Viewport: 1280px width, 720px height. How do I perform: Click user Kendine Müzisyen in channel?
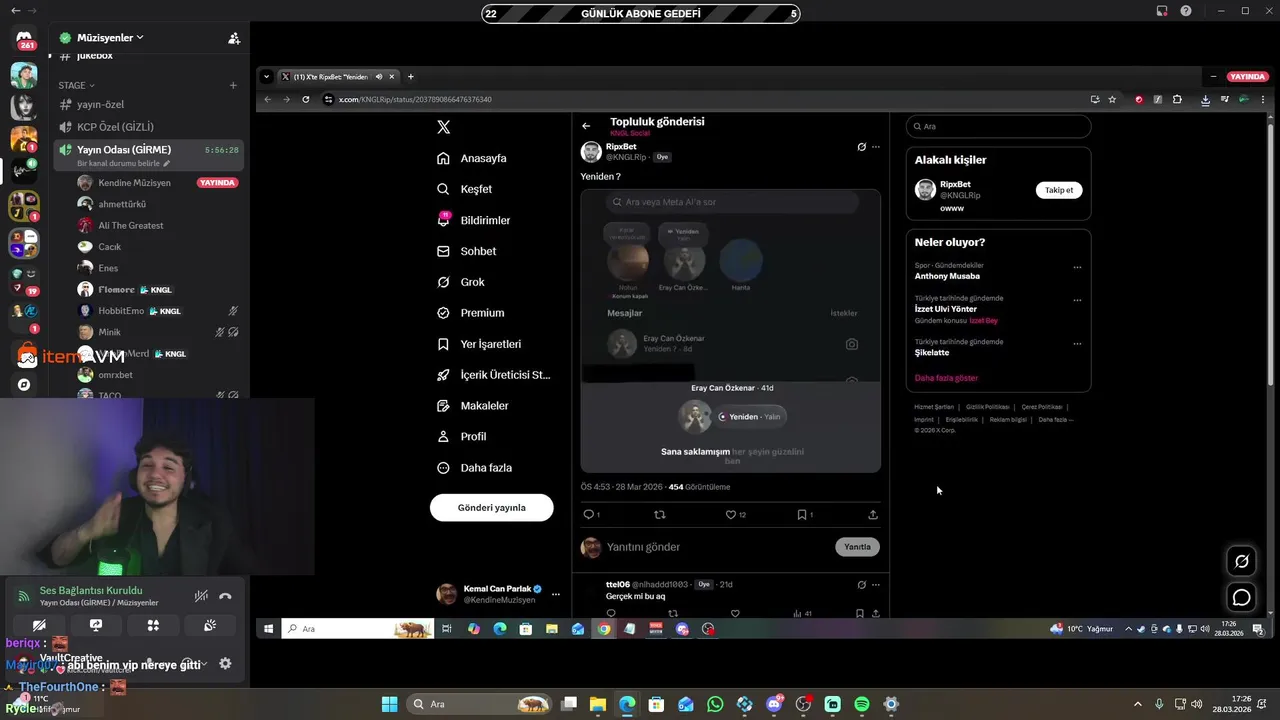[134, 183]
